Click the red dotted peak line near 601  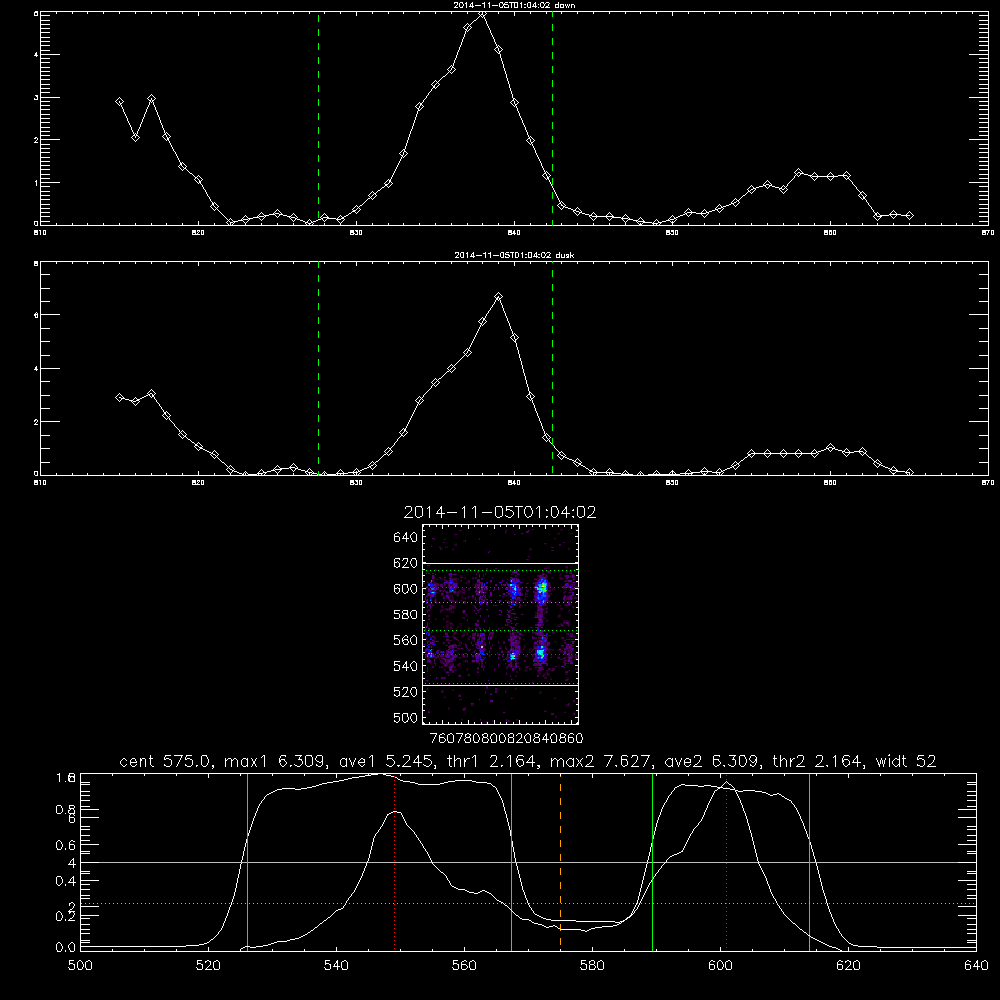pyautogui.click(x=726, y=861)
